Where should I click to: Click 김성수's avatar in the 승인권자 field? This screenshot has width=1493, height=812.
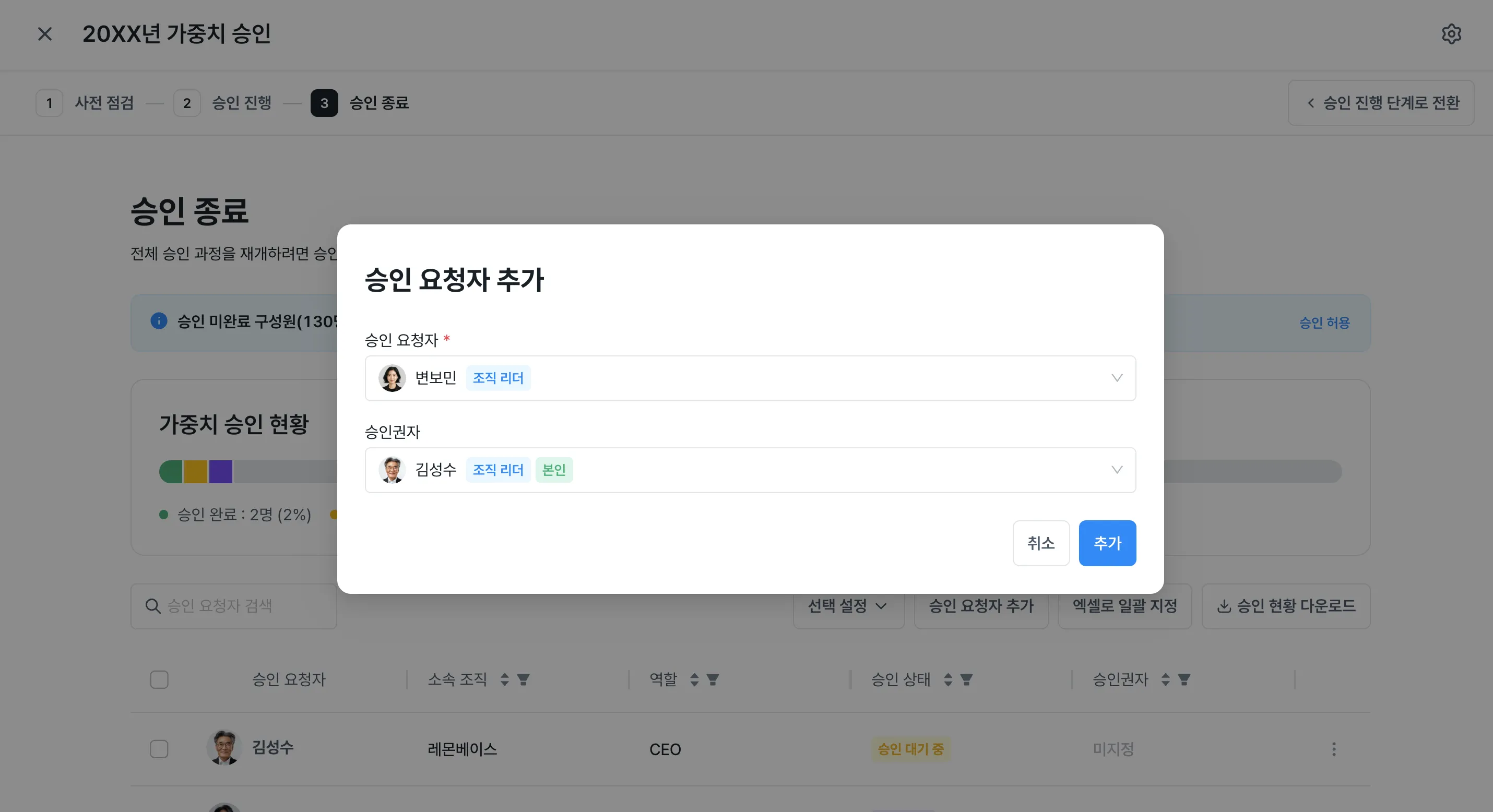(392, 470)
